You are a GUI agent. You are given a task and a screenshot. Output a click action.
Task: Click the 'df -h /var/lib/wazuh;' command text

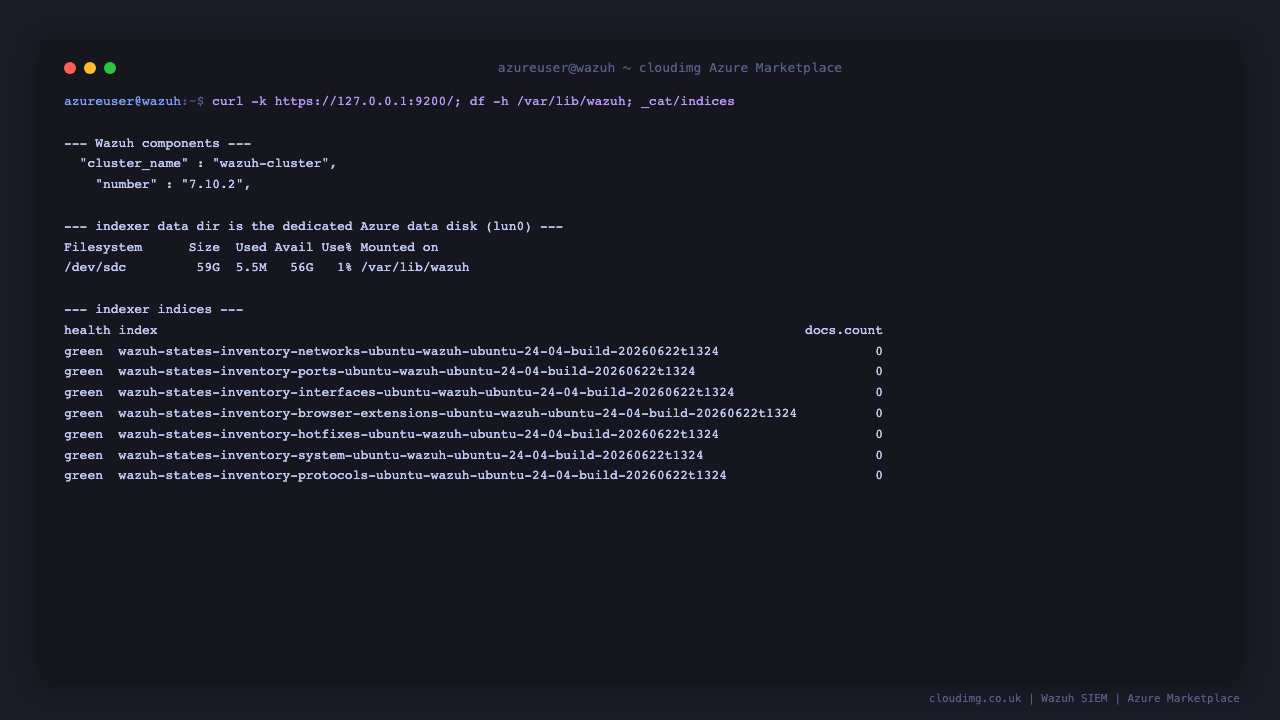pos(552,102)
